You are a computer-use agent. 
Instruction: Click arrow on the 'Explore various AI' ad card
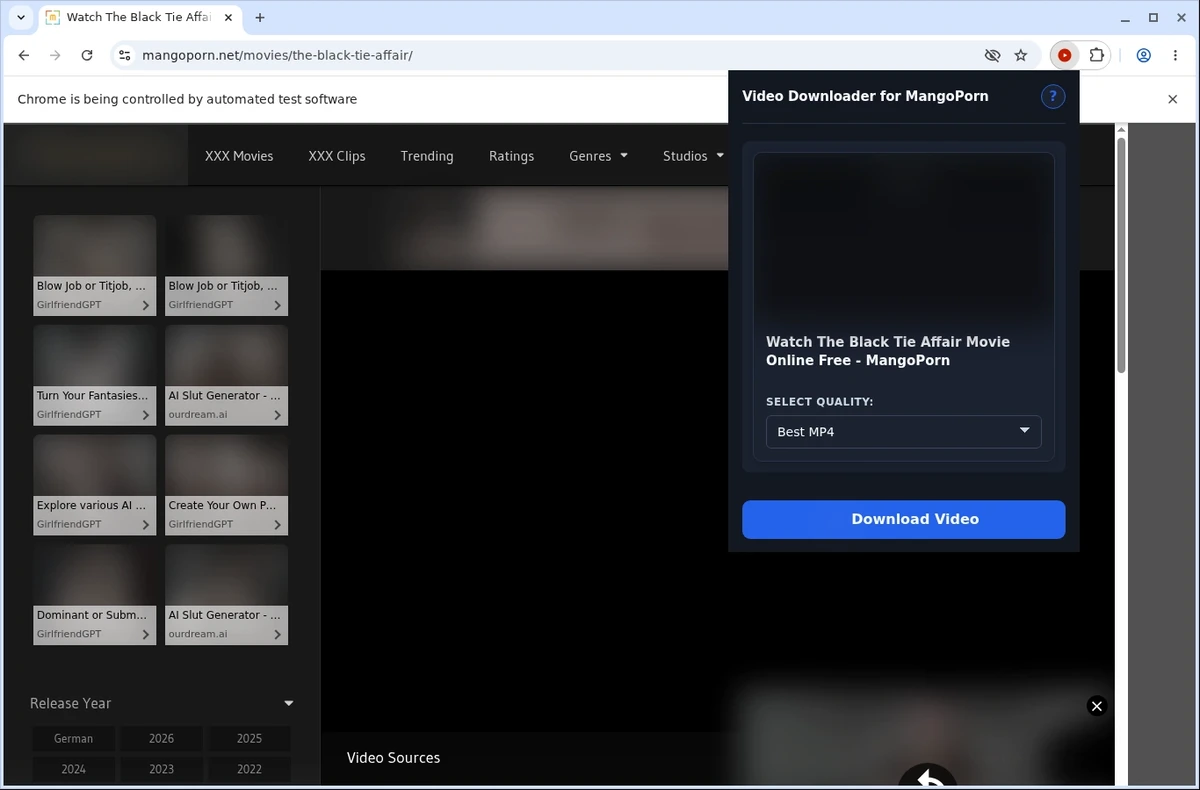click(146, 525)
